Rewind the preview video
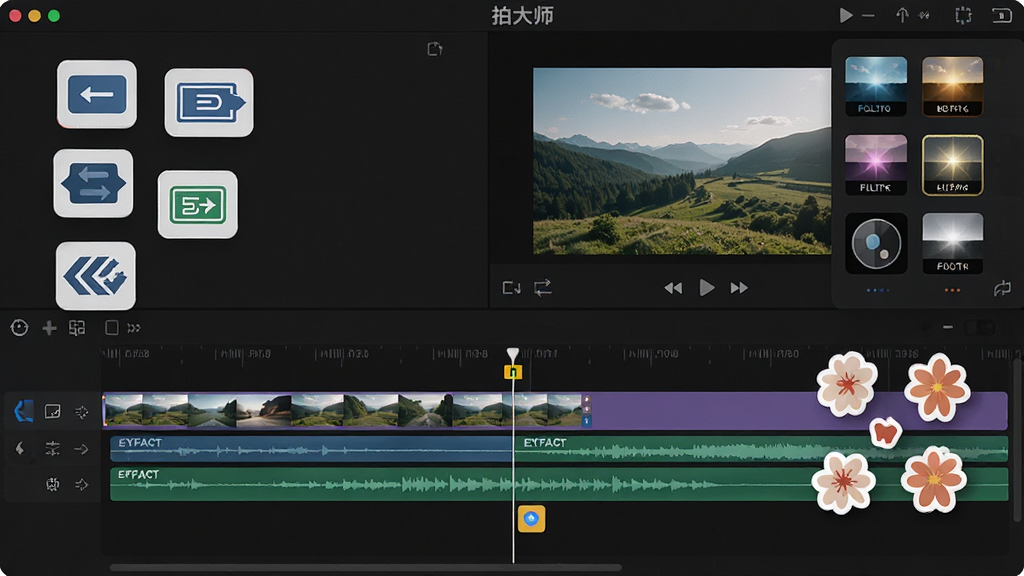 pos(673,288)
